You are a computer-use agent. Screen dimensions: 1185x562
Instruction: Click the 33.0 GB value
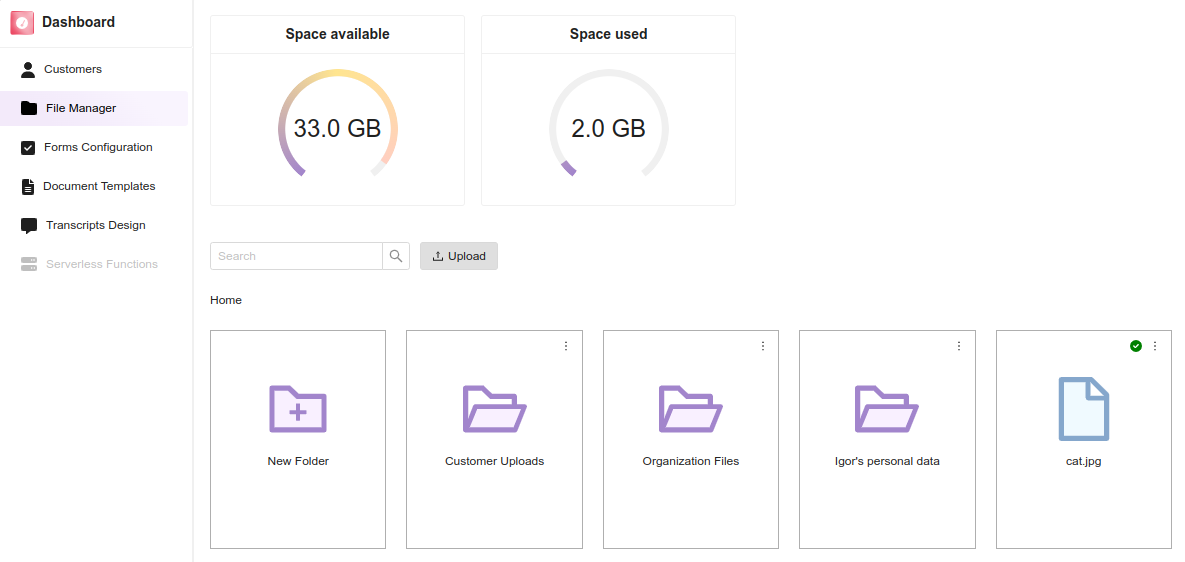(x=337, y=128)
